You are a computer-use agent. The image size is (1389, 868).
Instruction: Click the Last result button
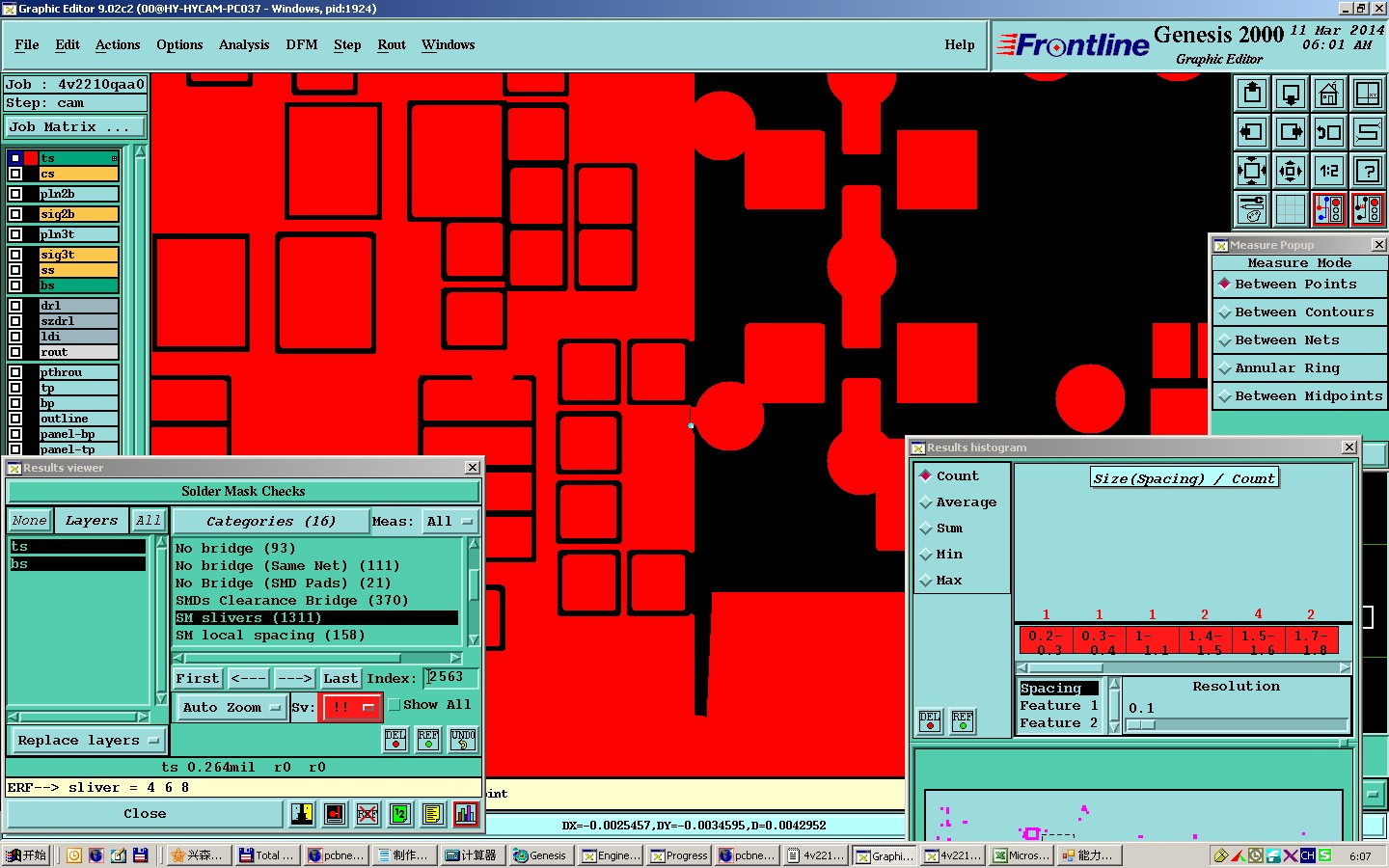click(x=340, y=679)
